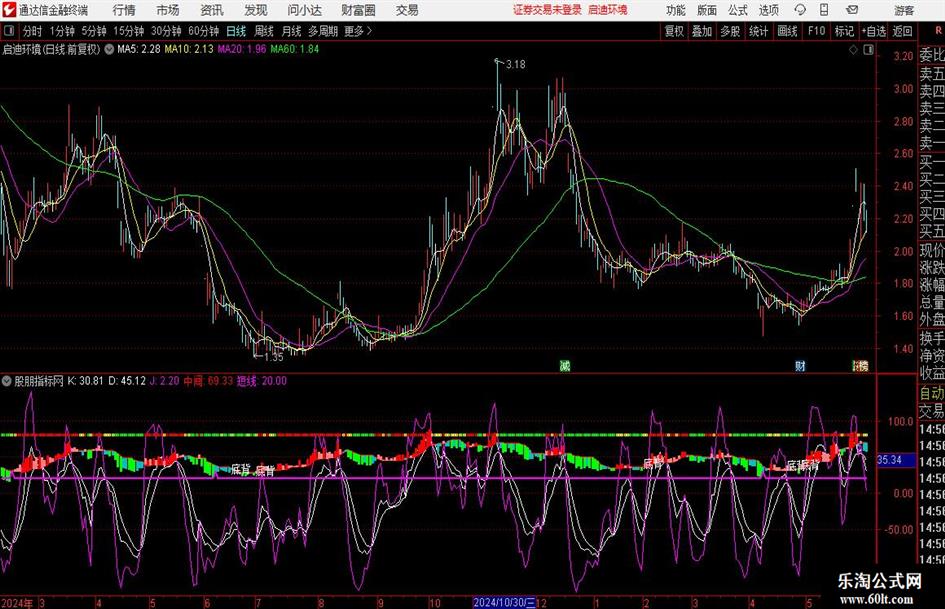The height and width of the screenshot is (609, 945).
Task: Toggle 多股 multi-stock view
Action: (x=730, y=31)
